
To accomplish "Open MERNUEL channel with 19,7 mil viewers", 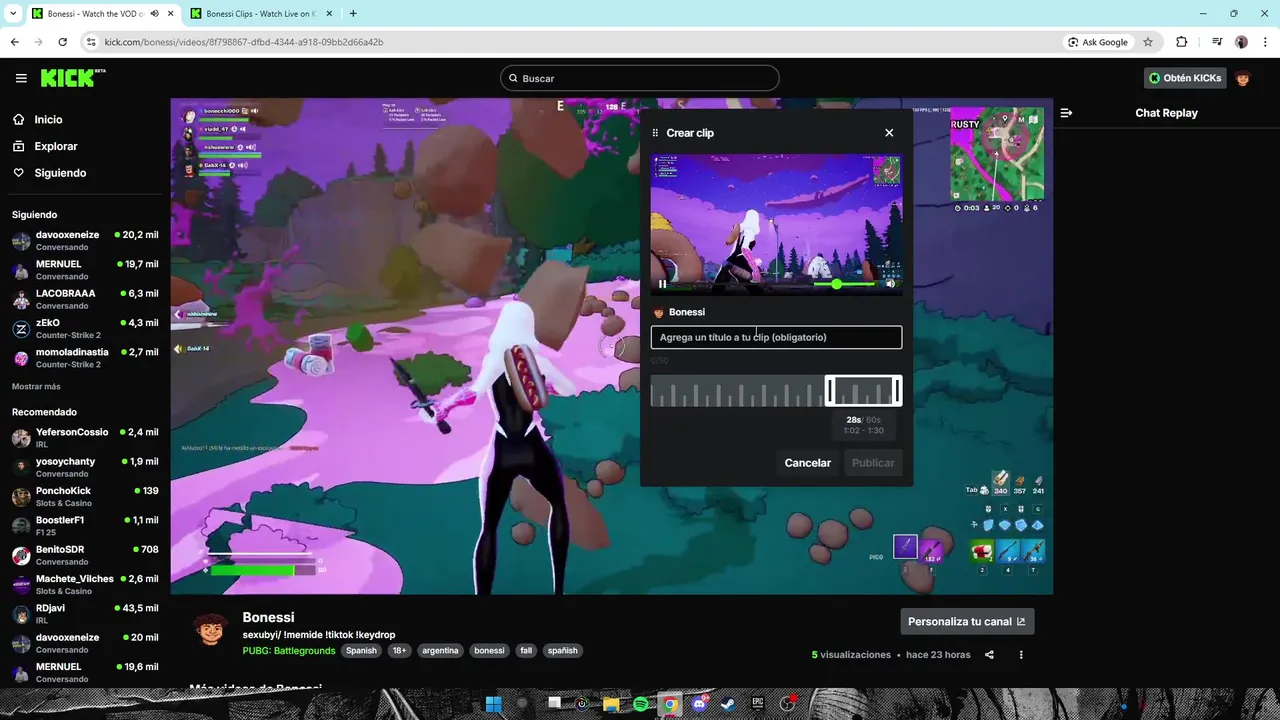I will [x=85, y=270].
